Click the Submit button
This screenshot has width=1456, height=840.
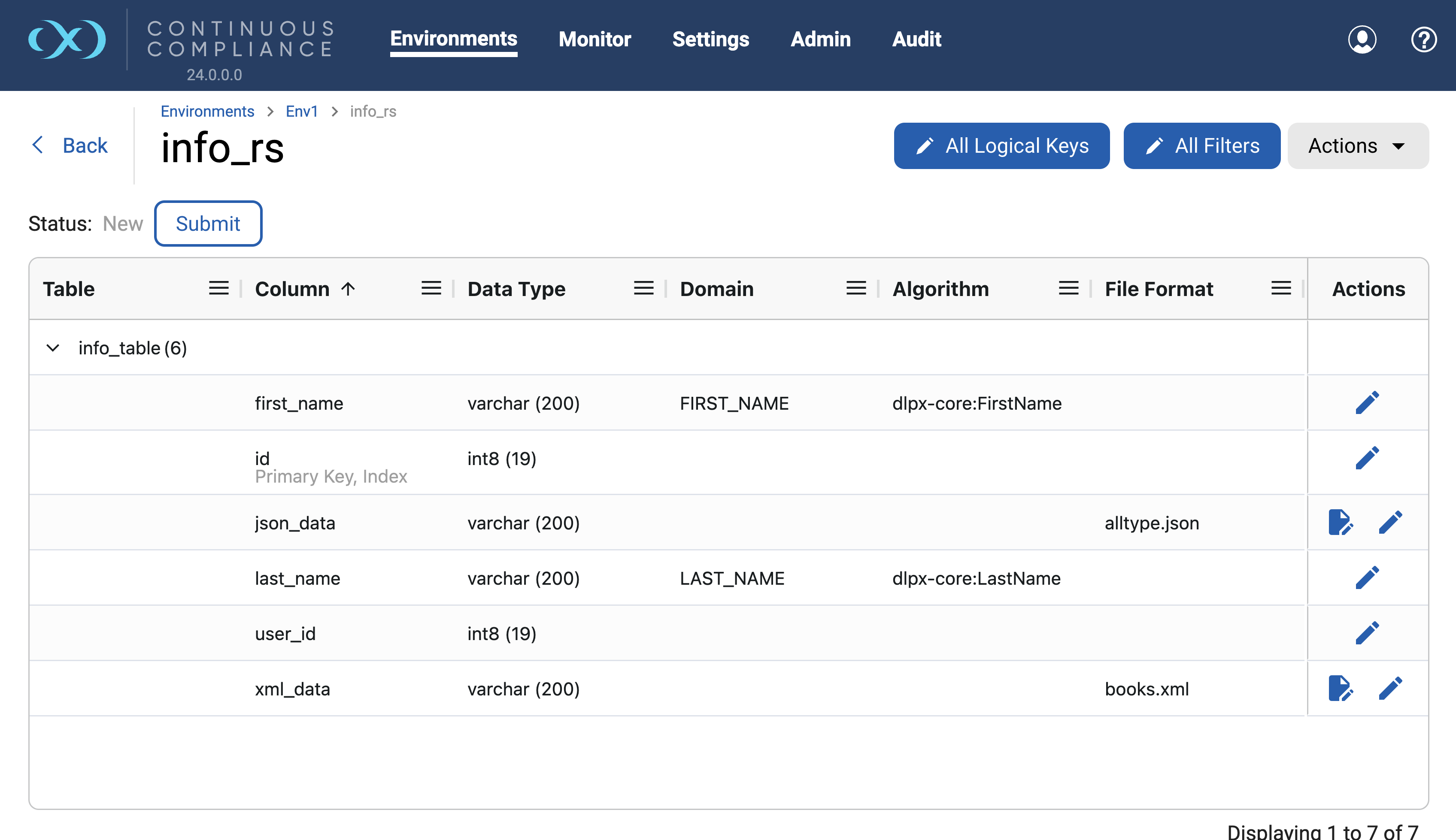208,224
